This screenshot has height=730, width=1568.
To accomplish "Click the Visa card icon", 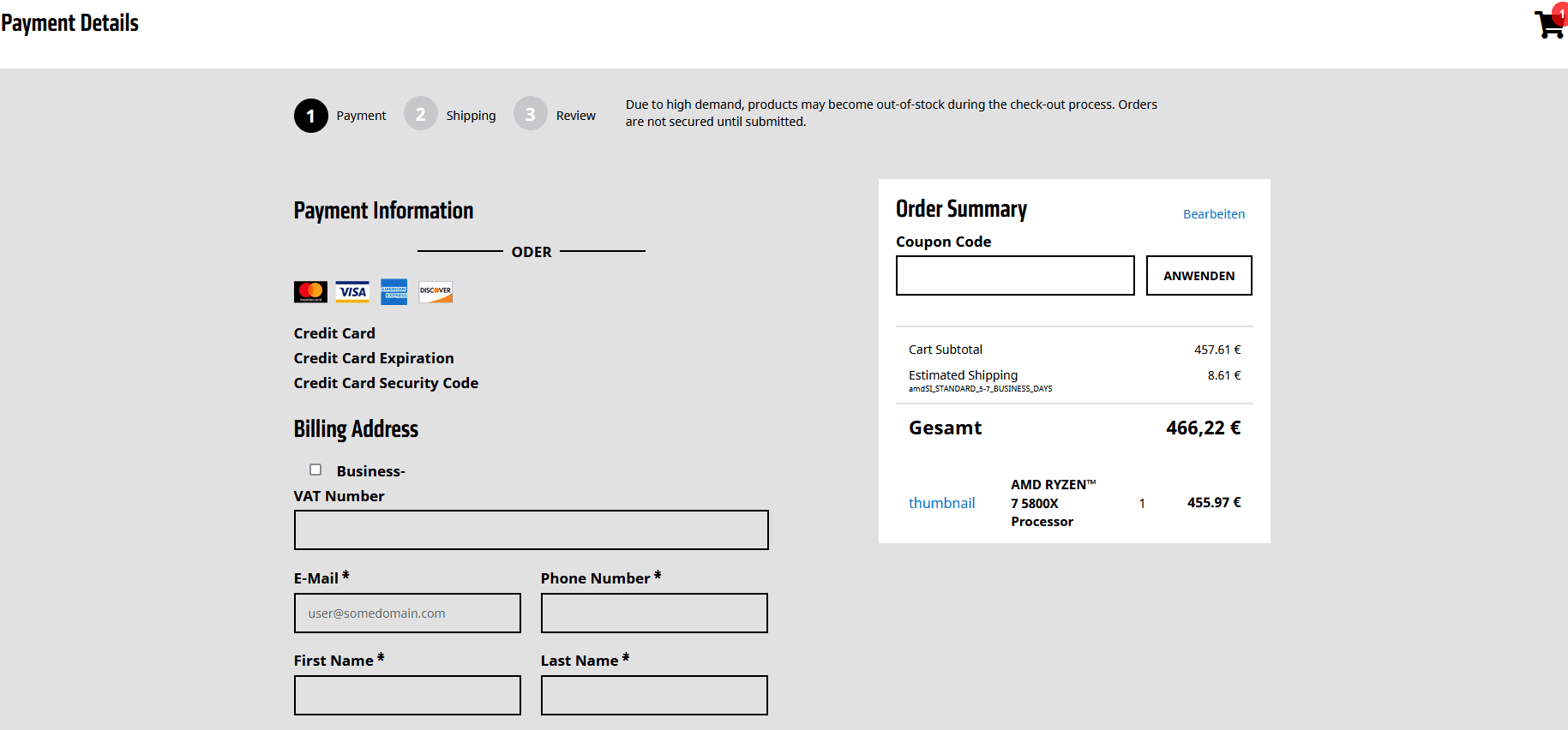I will [352, 292].
